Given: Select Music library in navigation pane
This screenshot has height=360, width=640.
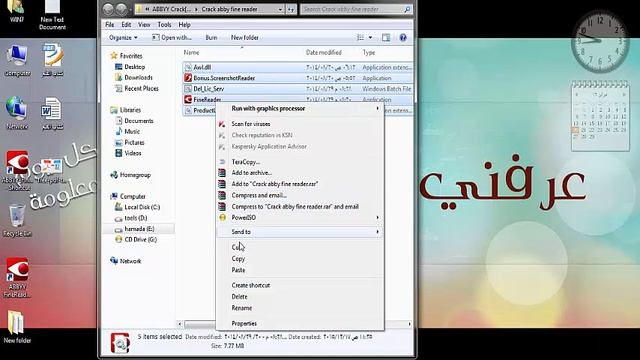Looking at the screenshot, I should point(132,131).
